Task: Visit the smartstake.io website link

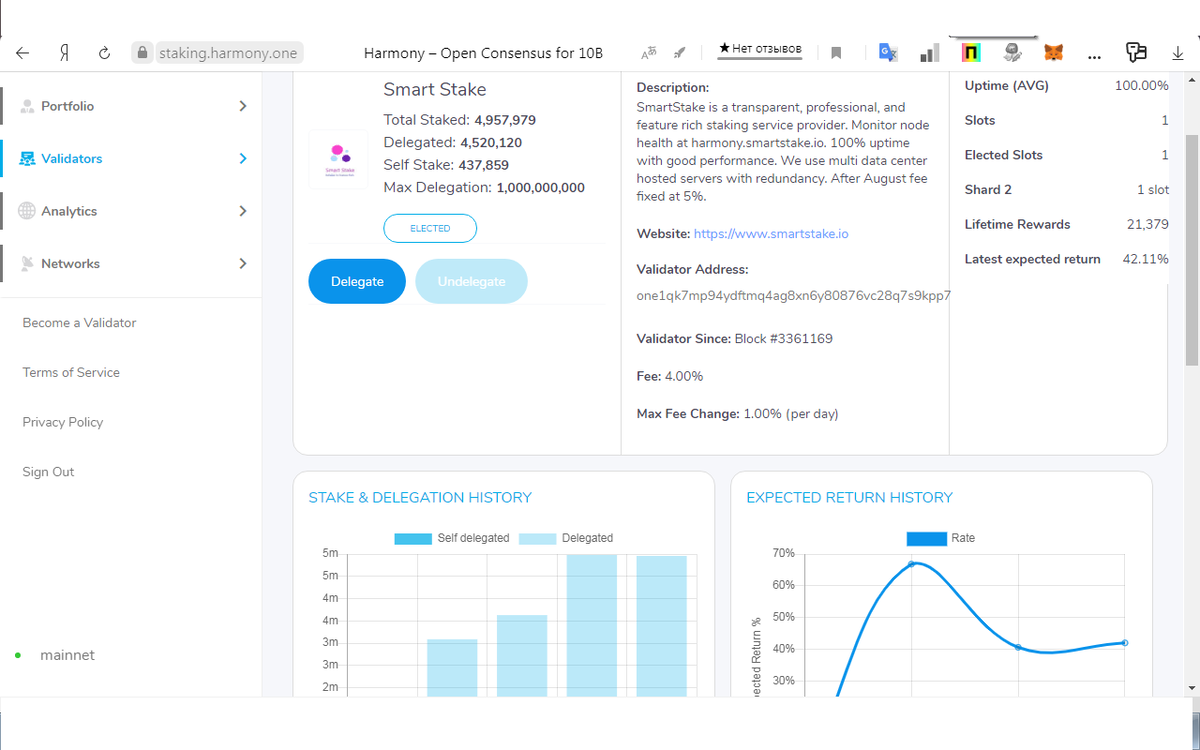Action: 771,234
